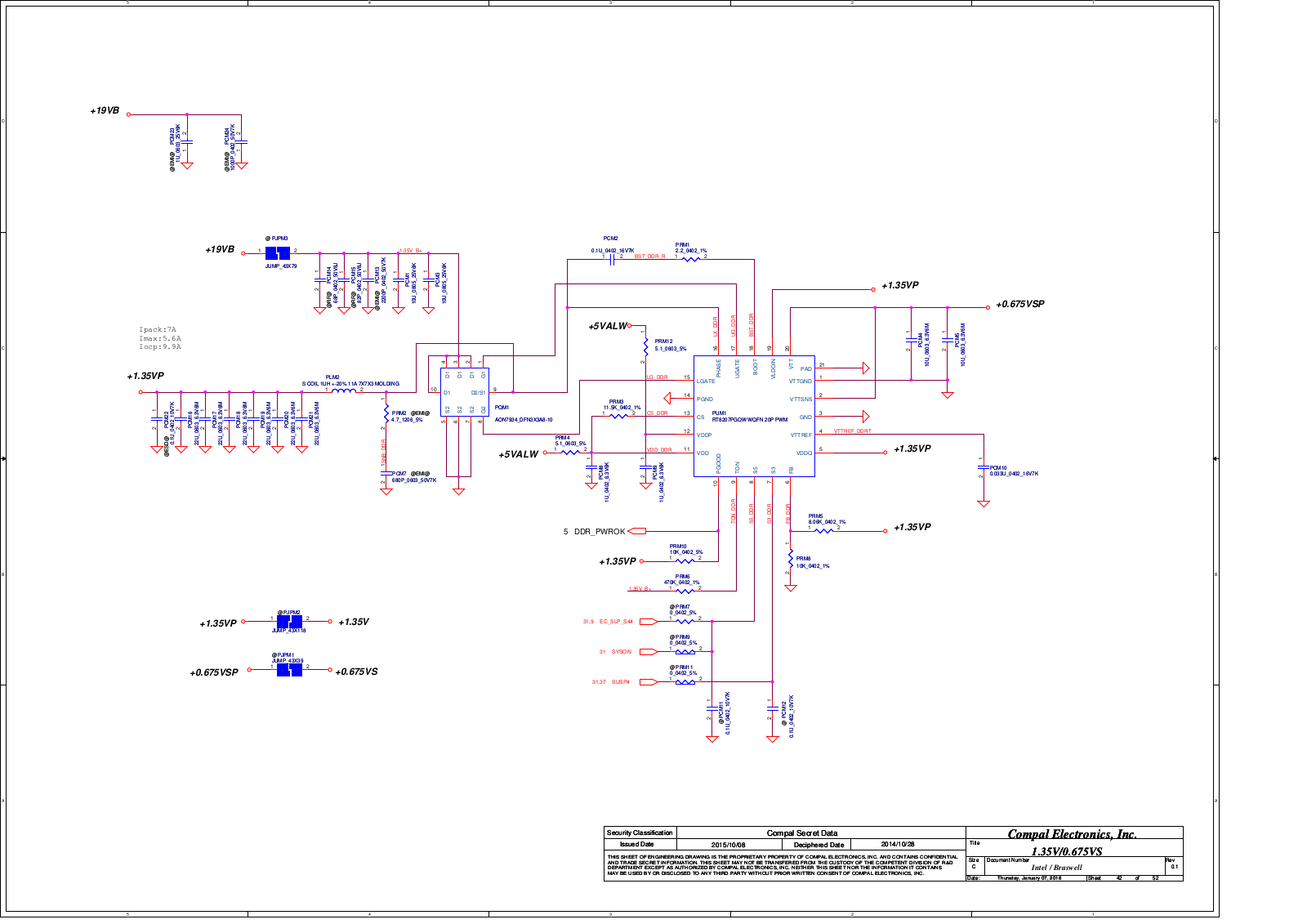Select the PQM1 AON7934 MOSFET block
This screenshot has height=924, width=1307.
[x=464, y=391]
